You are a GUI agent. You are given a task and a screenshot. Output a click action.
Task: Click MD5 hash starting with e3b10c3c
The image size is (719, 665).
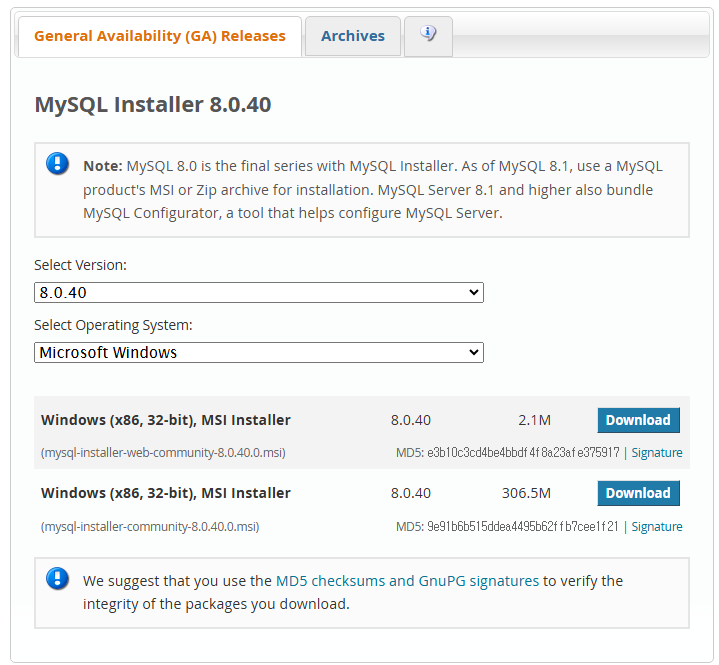[x=523, y=453]
